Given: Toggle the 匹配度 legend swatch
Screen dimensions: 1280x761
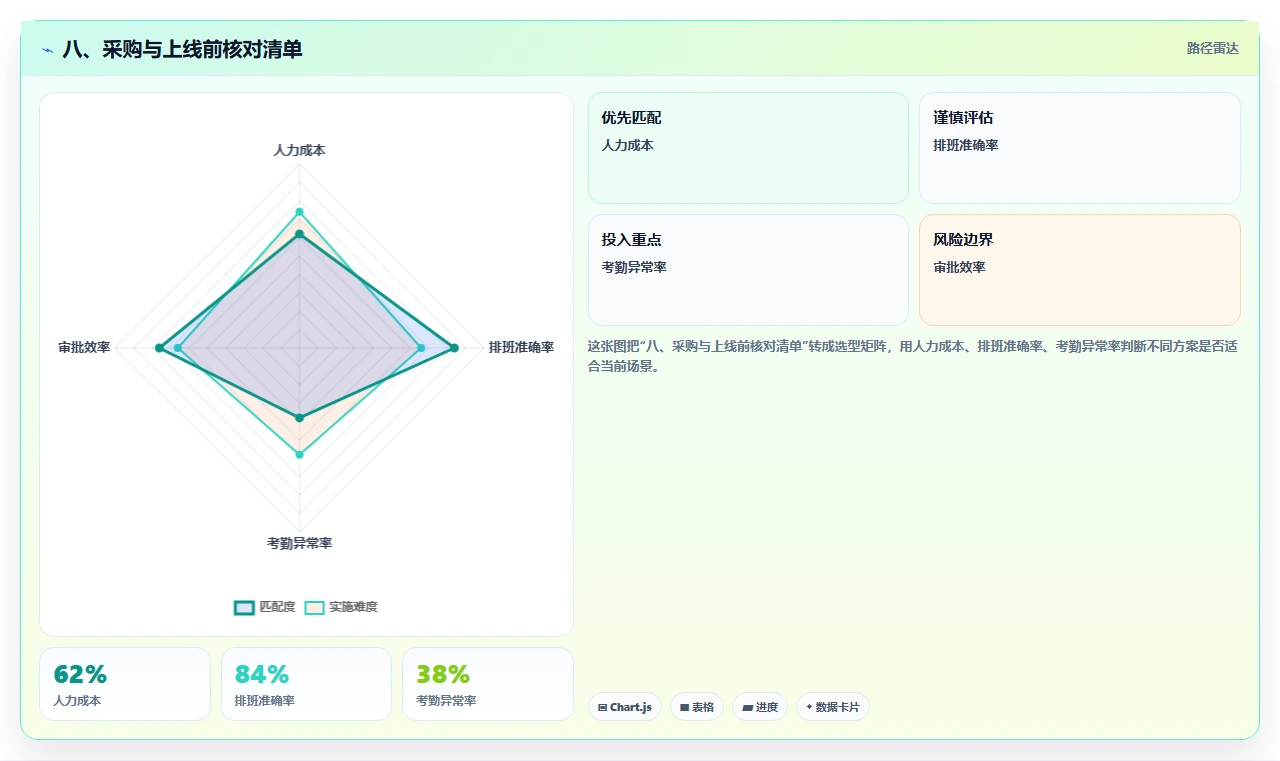Looking at the screenshot, I should (244, 607).
